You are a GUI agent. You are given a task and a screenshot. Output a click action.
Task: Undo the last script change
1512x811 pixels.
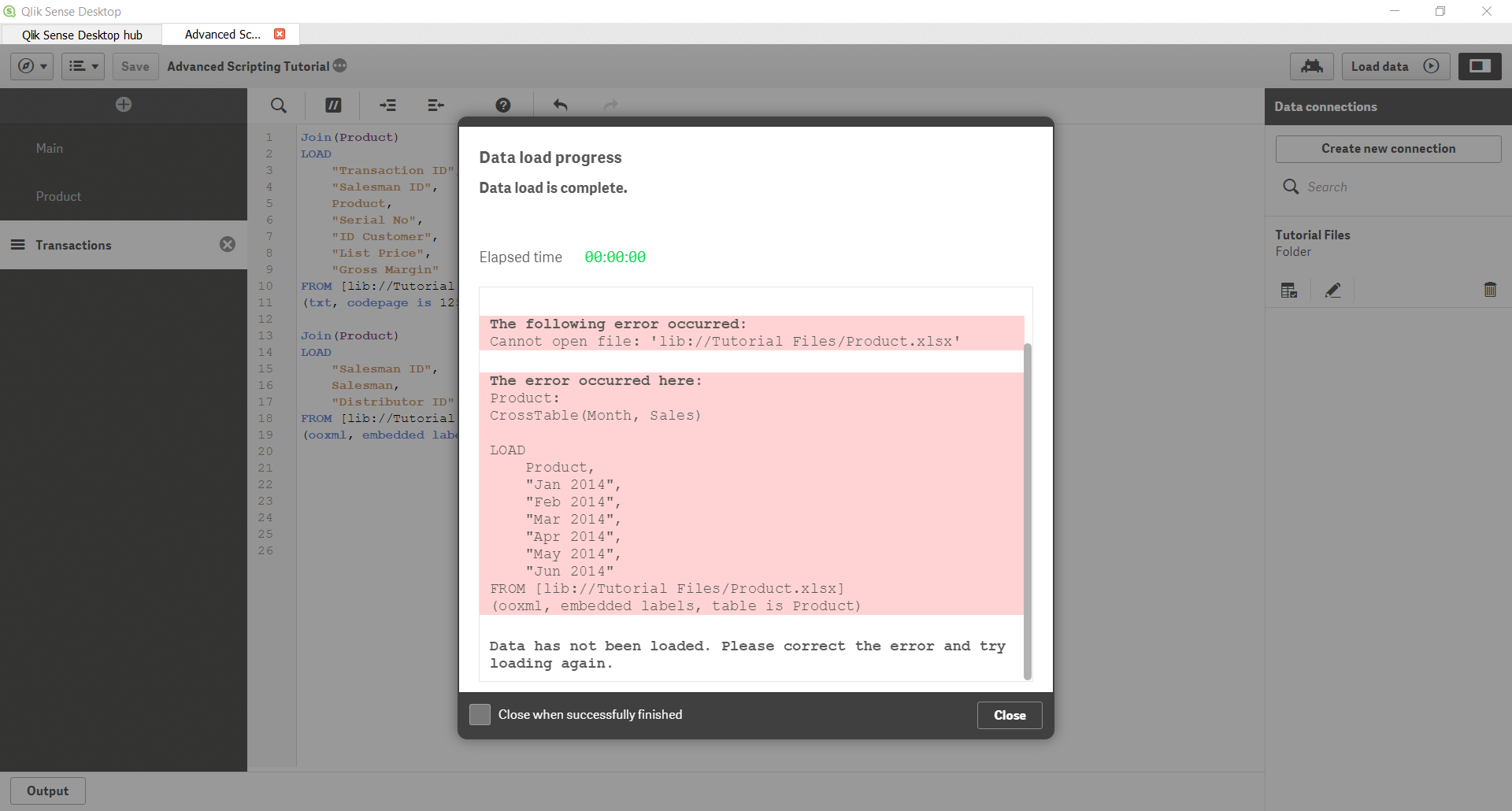click(x=561, y=105)
